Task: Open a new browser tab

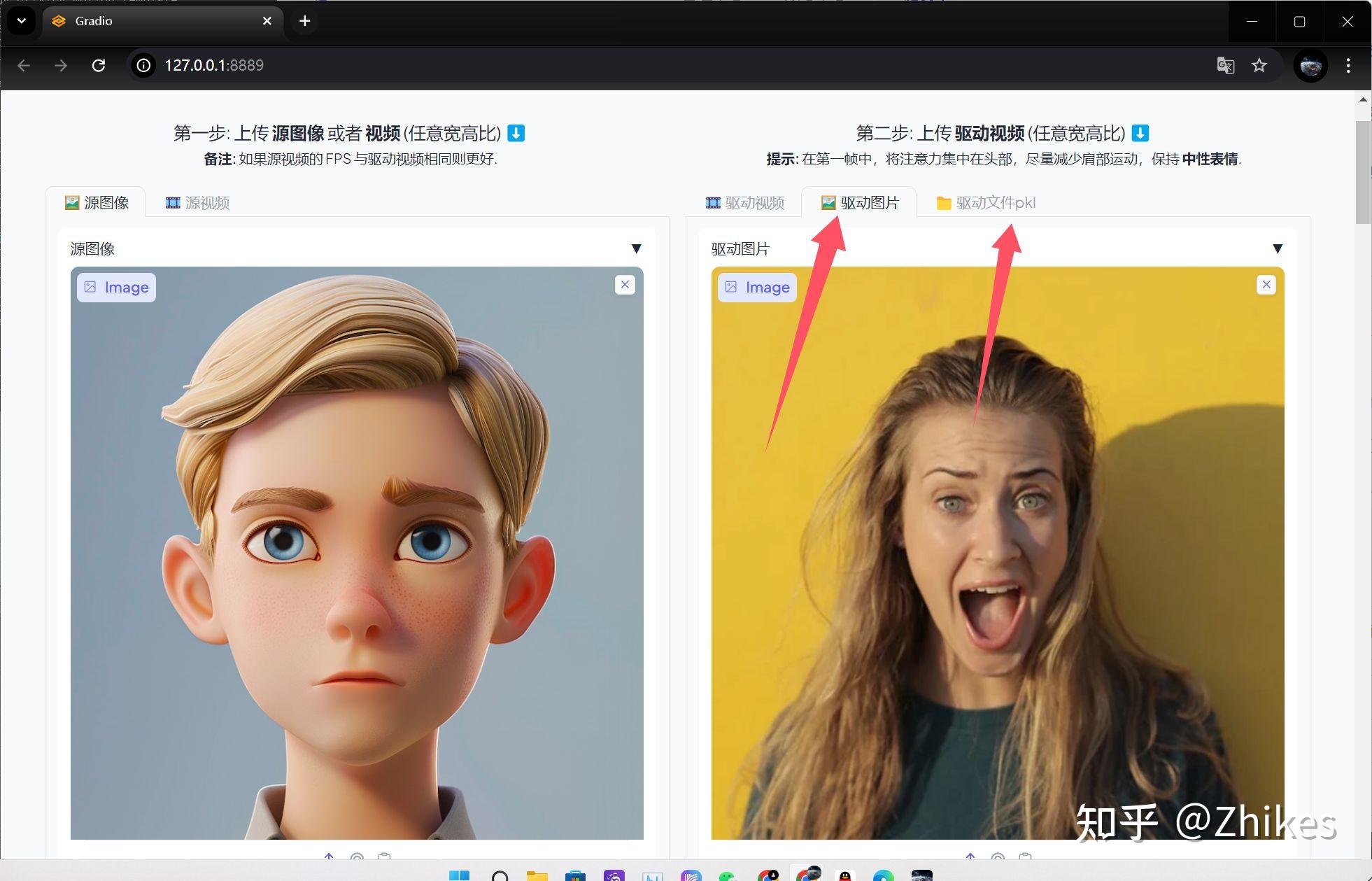Action: pyautogui.click(x=304, y=21)
